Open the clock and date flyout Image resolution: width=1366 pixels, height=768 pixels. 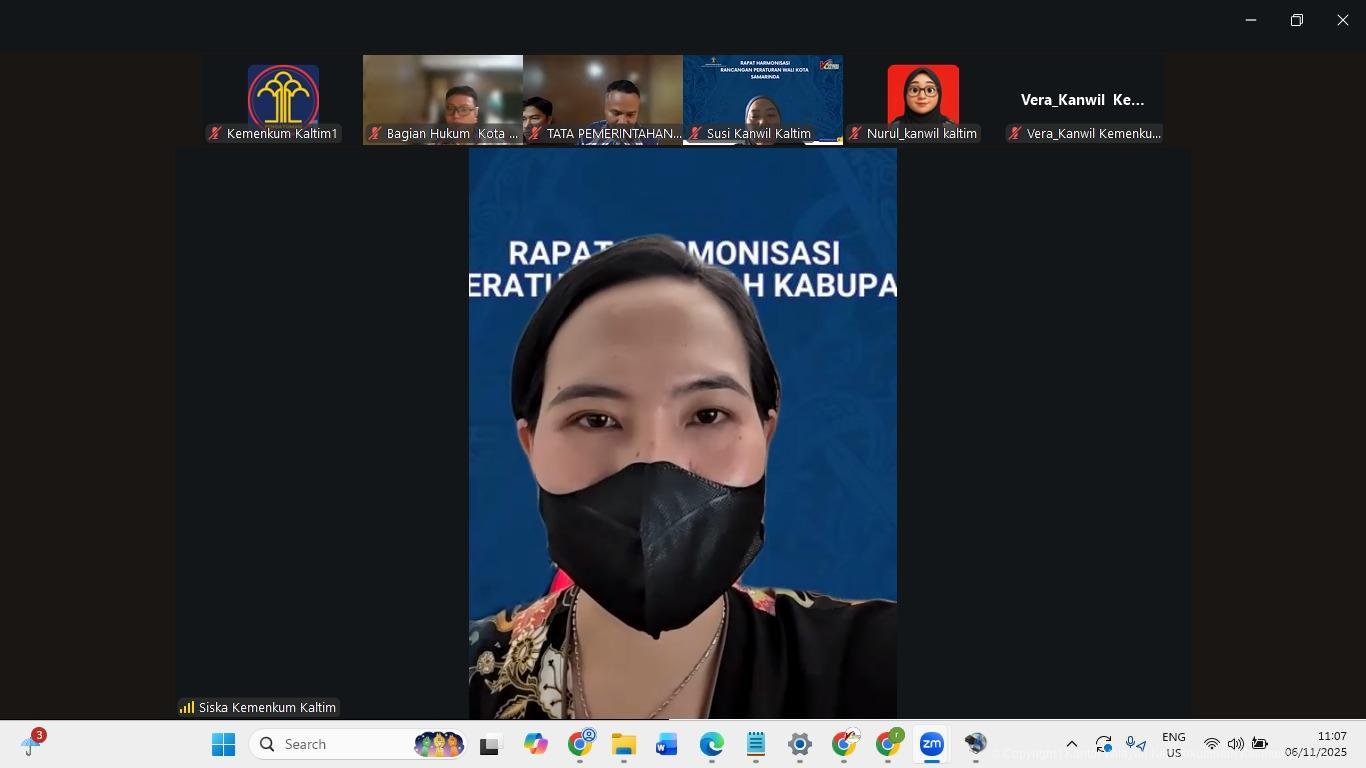pos(1316,745)
